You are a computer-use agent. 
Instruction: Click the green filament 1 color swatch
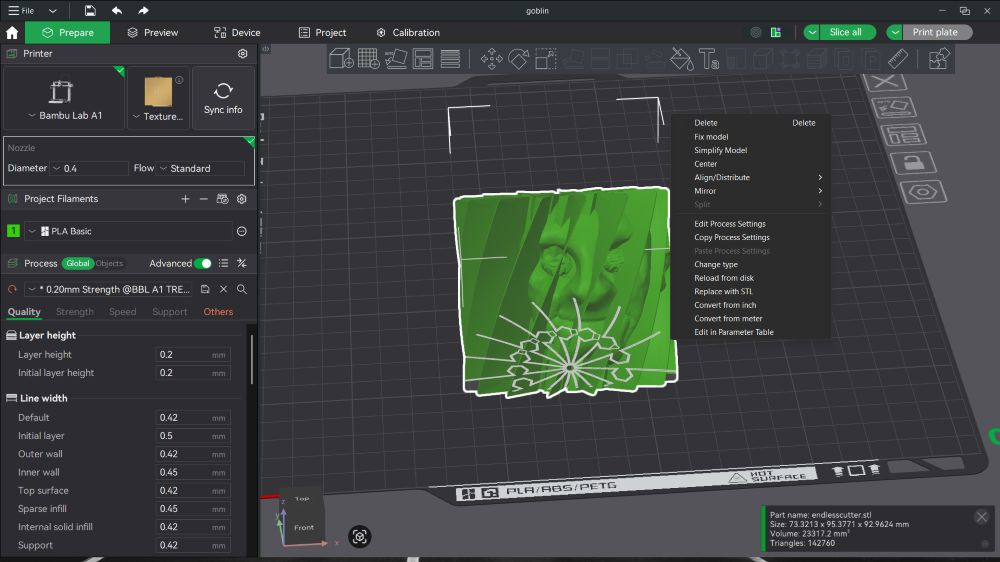click(x=13, y=231)
